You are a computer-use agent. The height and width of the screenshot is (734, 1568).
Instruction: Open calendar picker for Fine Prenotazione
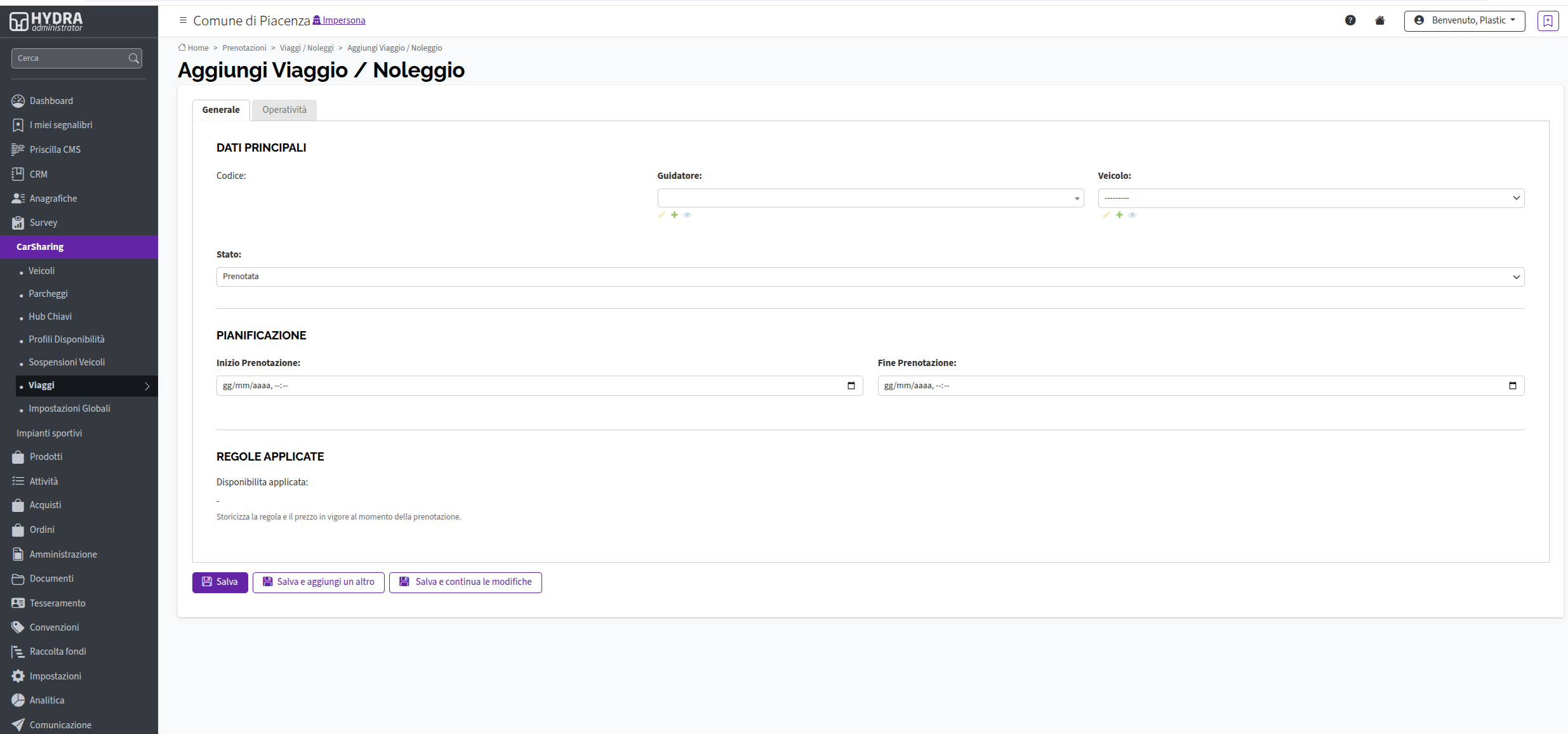(x=1513, y=386)
